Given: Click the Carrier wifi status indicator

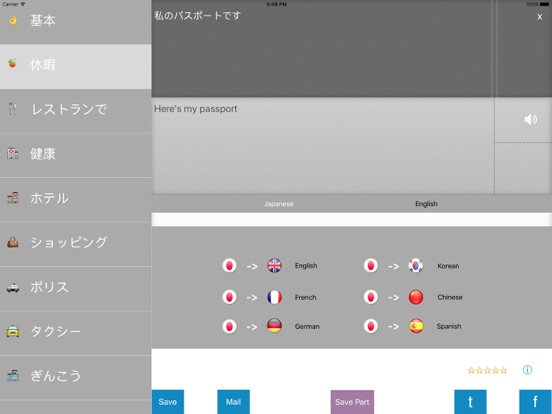Looking at the screenshot, I should pyautogui.click(x=13, y=4).
